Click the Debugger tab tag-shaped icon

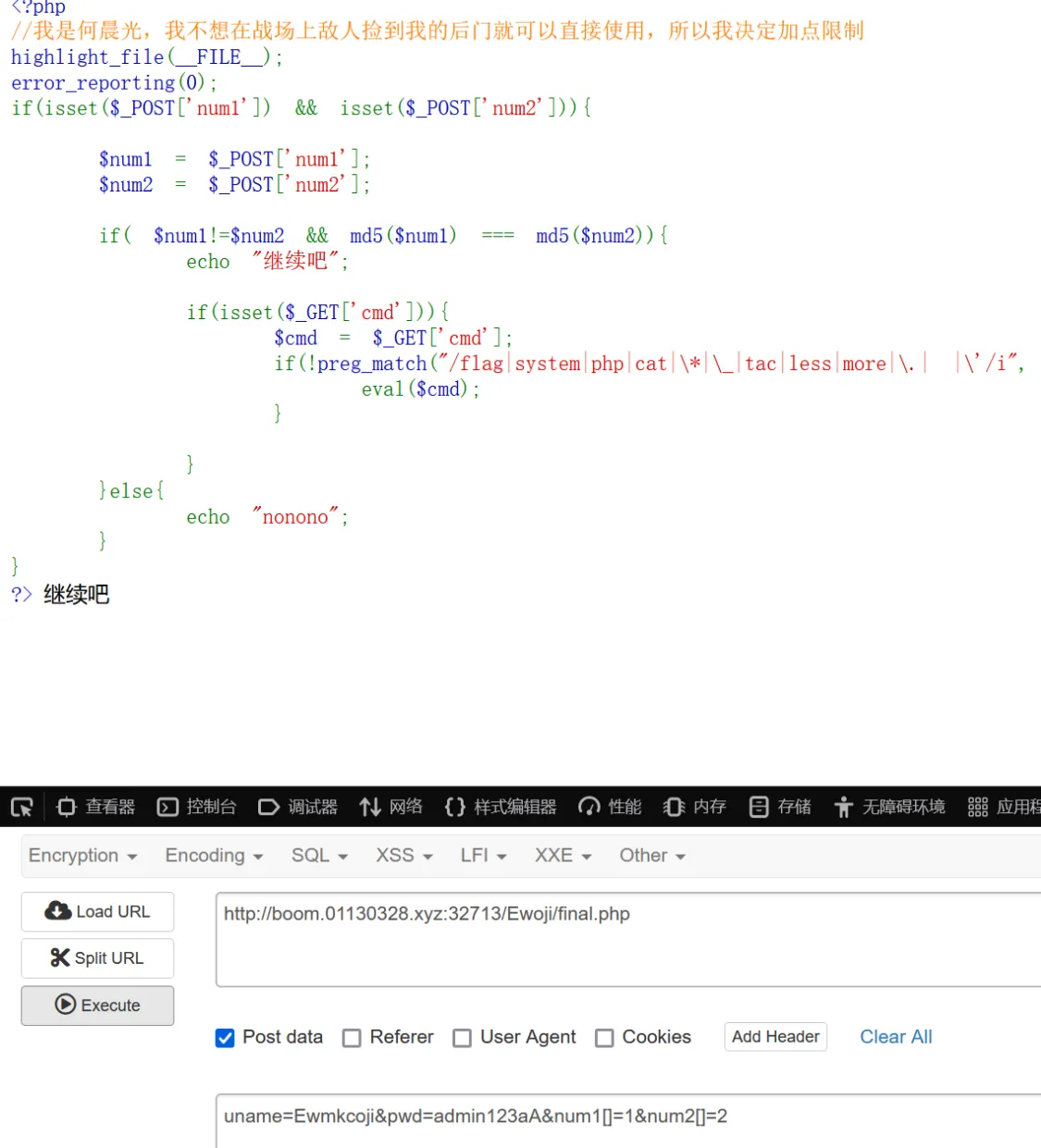(x=268, y=807)
